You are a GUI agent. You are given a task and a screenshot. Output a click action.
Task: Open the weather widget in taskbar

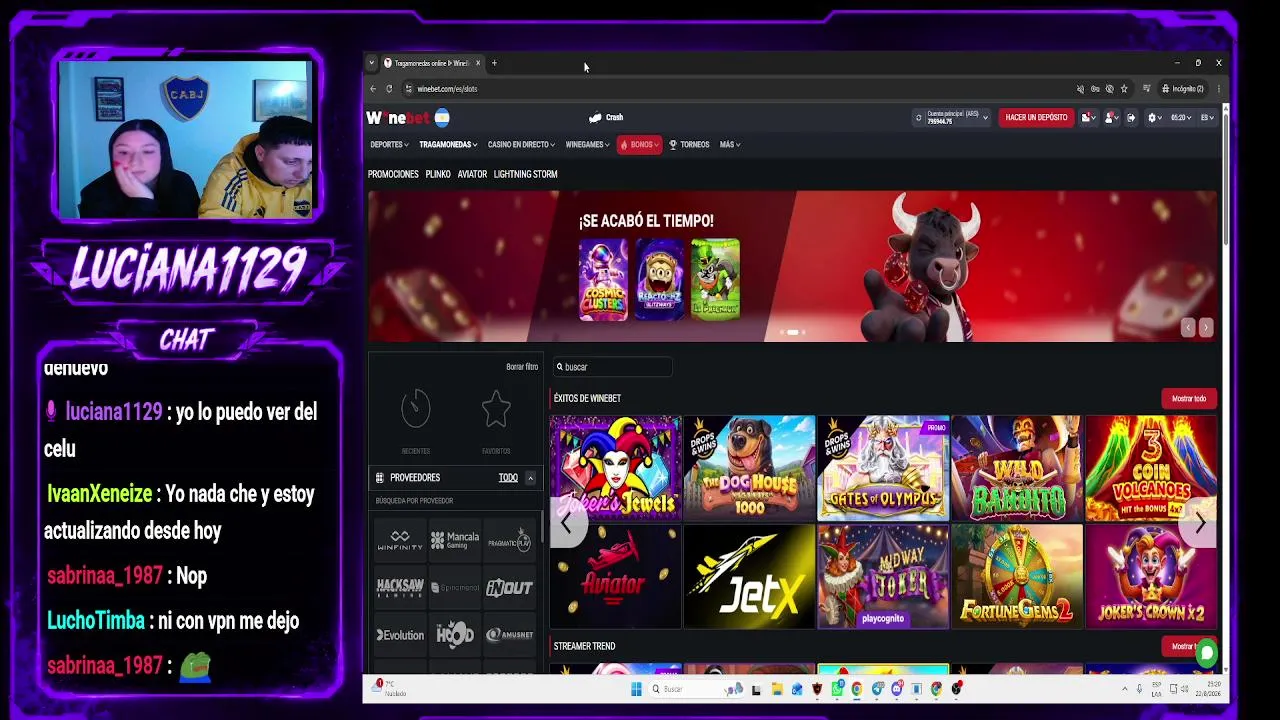(x=388, y=688)
